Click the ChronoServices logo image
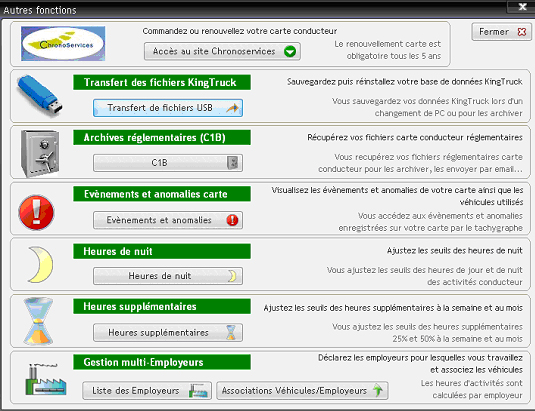Image resolution: width=535 pixels, height=411 pixels. coord(63,43)
